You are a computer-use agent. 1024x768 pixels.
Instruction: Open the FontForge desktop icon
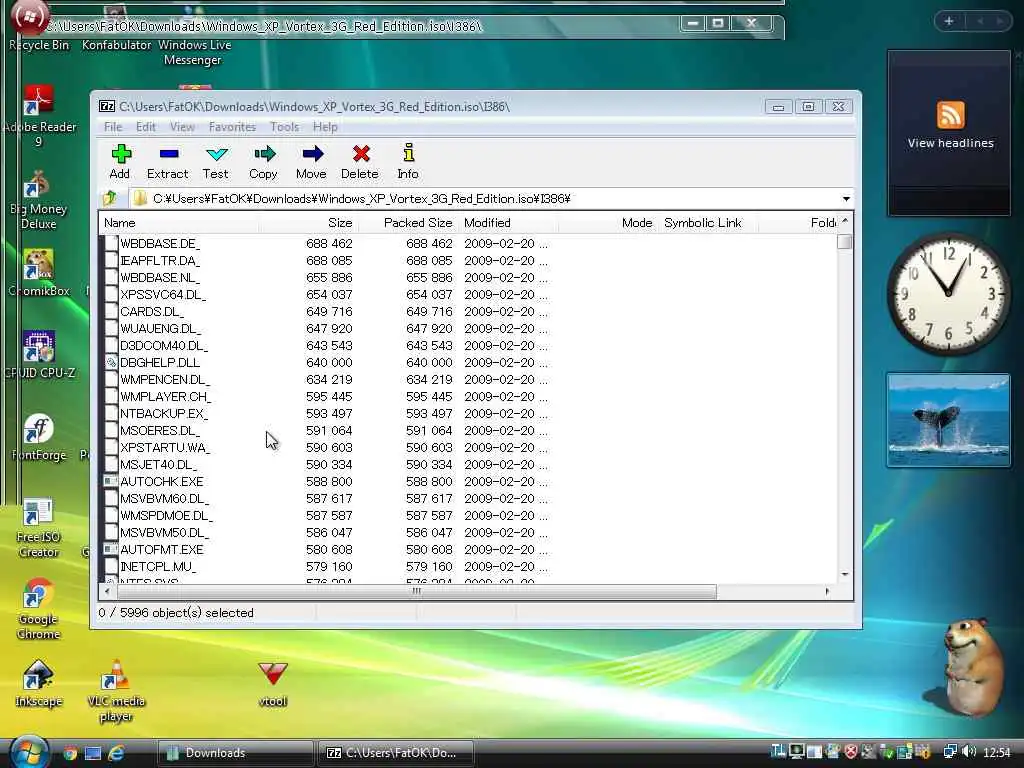[x=39, y=437]
